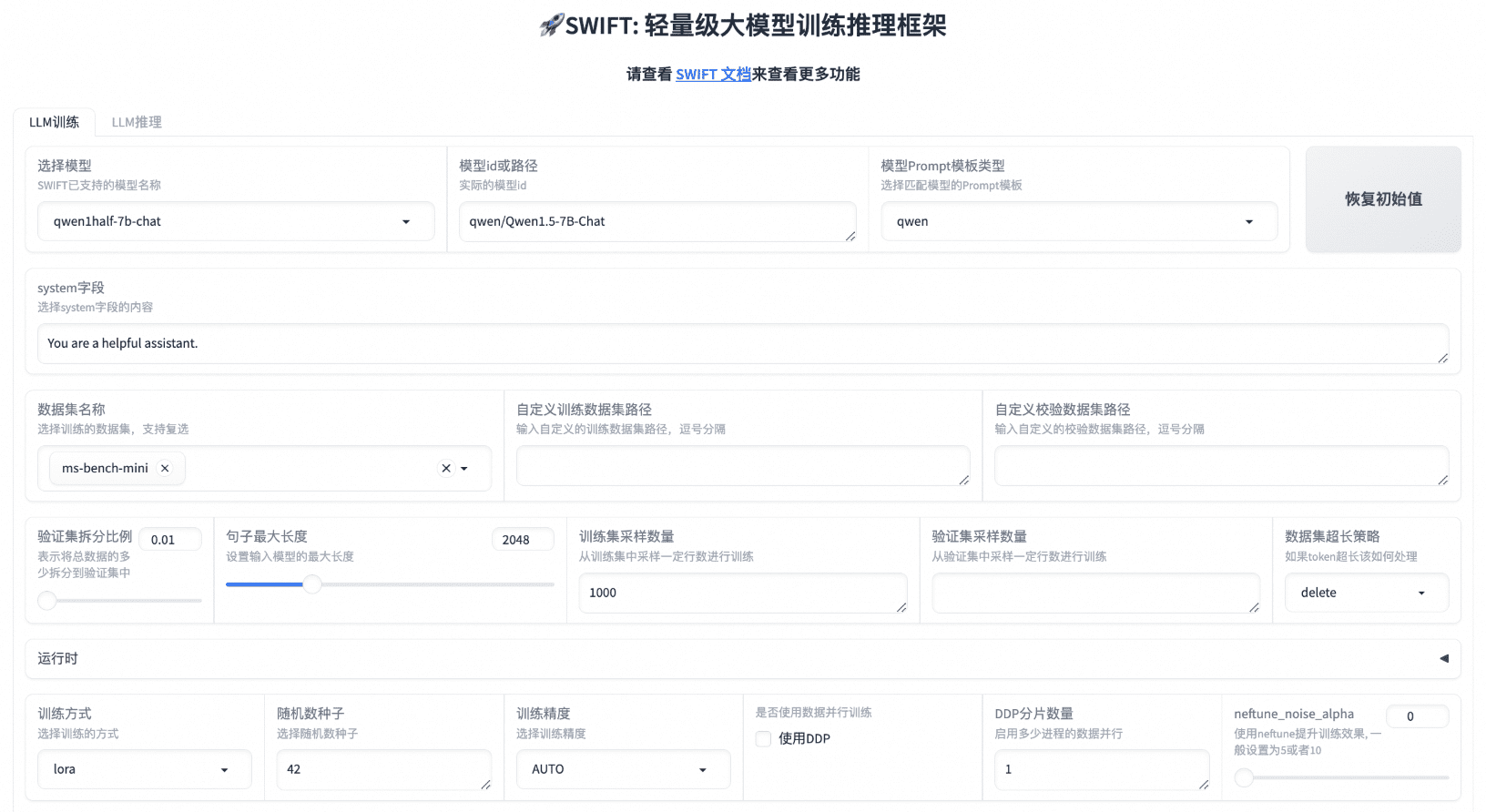This screenshot has width=1486, height=812.
Task: Click the DDP分片数量 input field
Action: [x=1102, y=769]
